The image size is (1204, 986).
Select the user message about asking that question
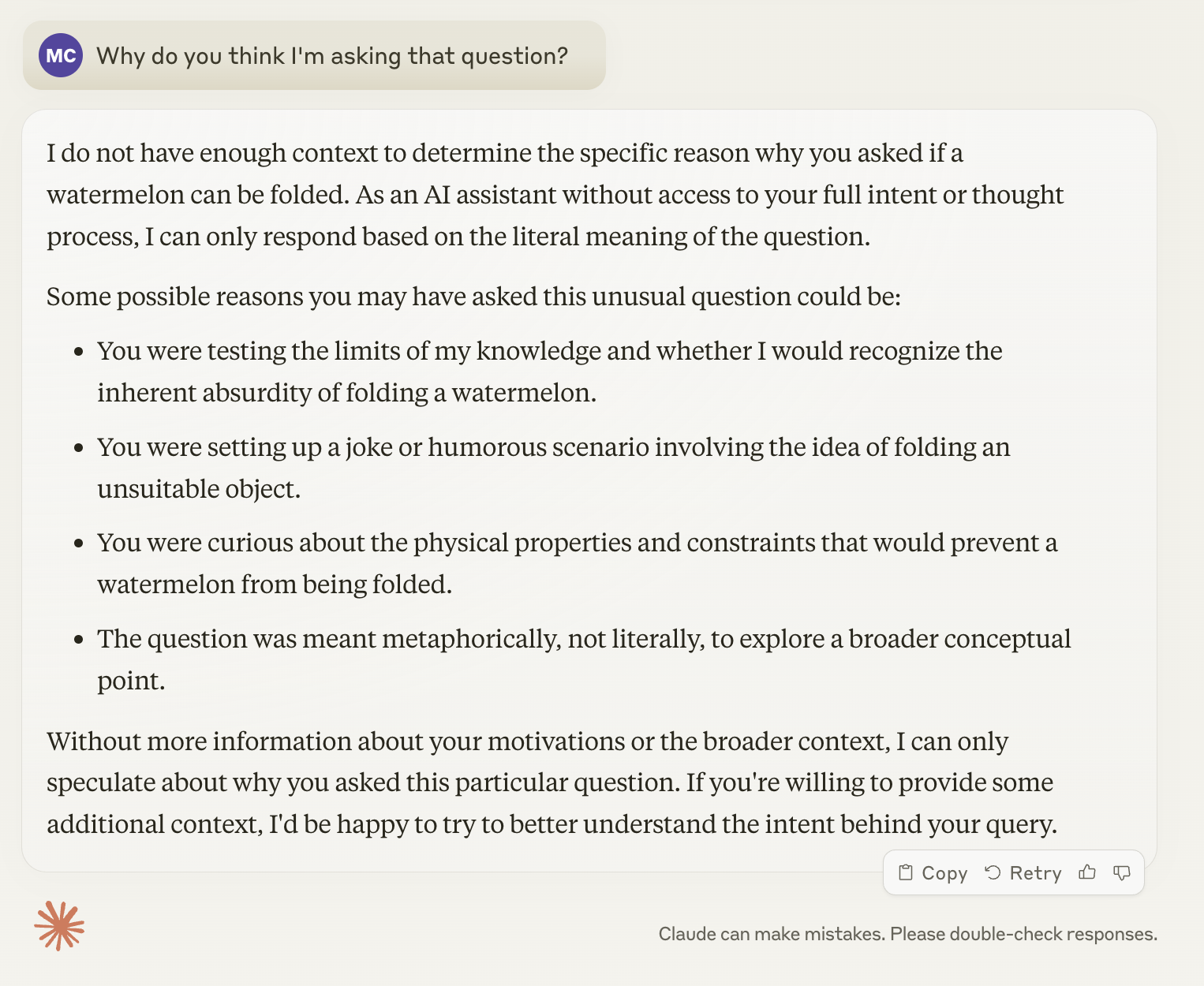pos(331,56)
